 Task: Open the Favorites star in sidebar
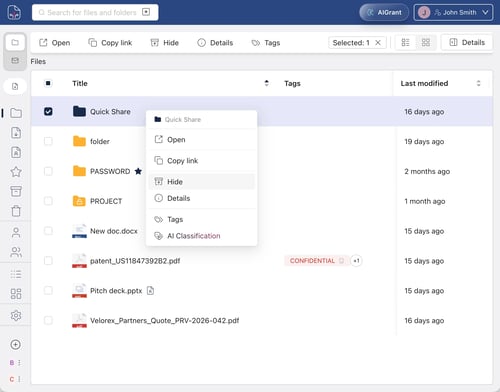click(16, 172)
